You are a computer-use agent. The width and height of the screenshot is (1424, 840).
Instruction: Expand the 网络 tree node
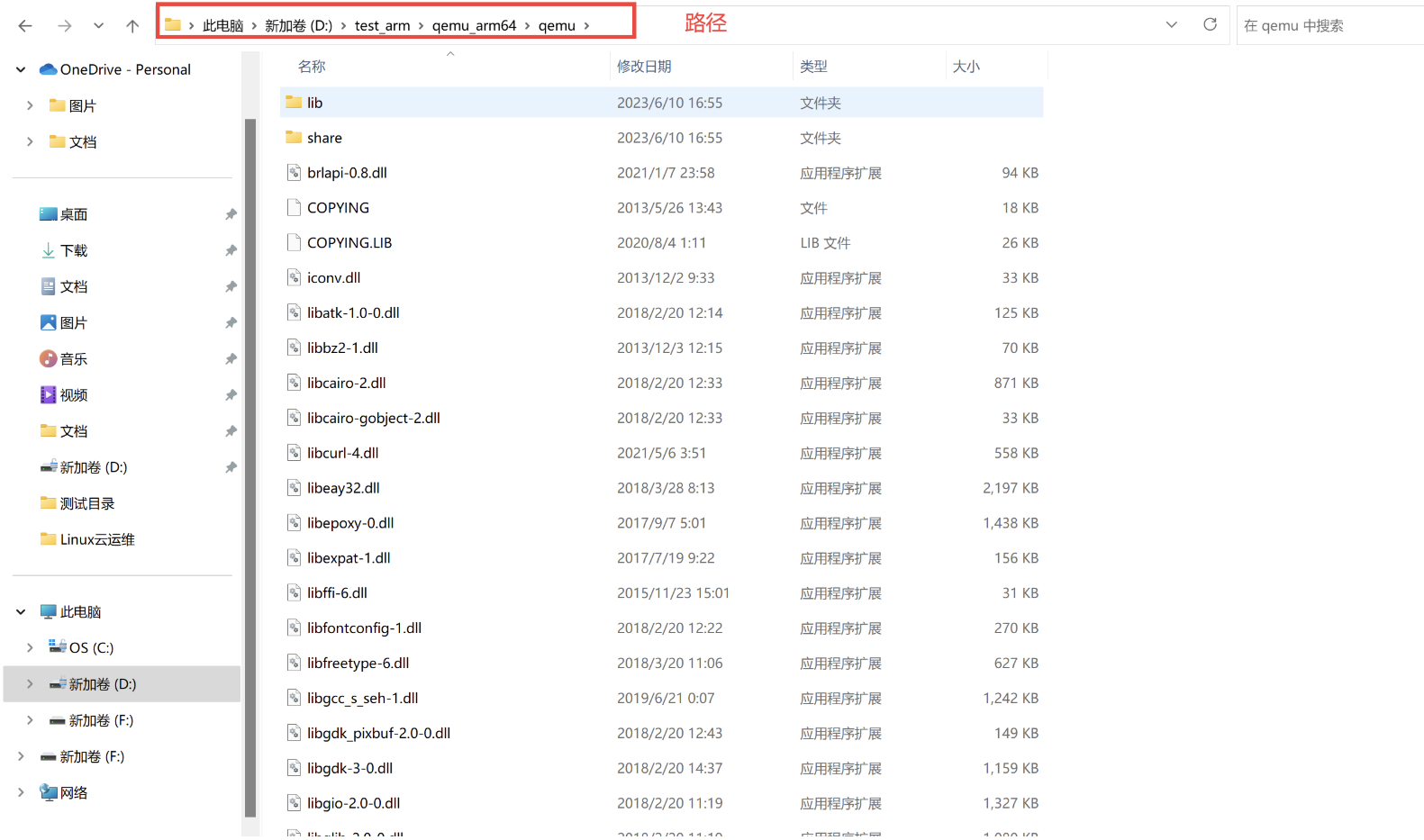21,792
